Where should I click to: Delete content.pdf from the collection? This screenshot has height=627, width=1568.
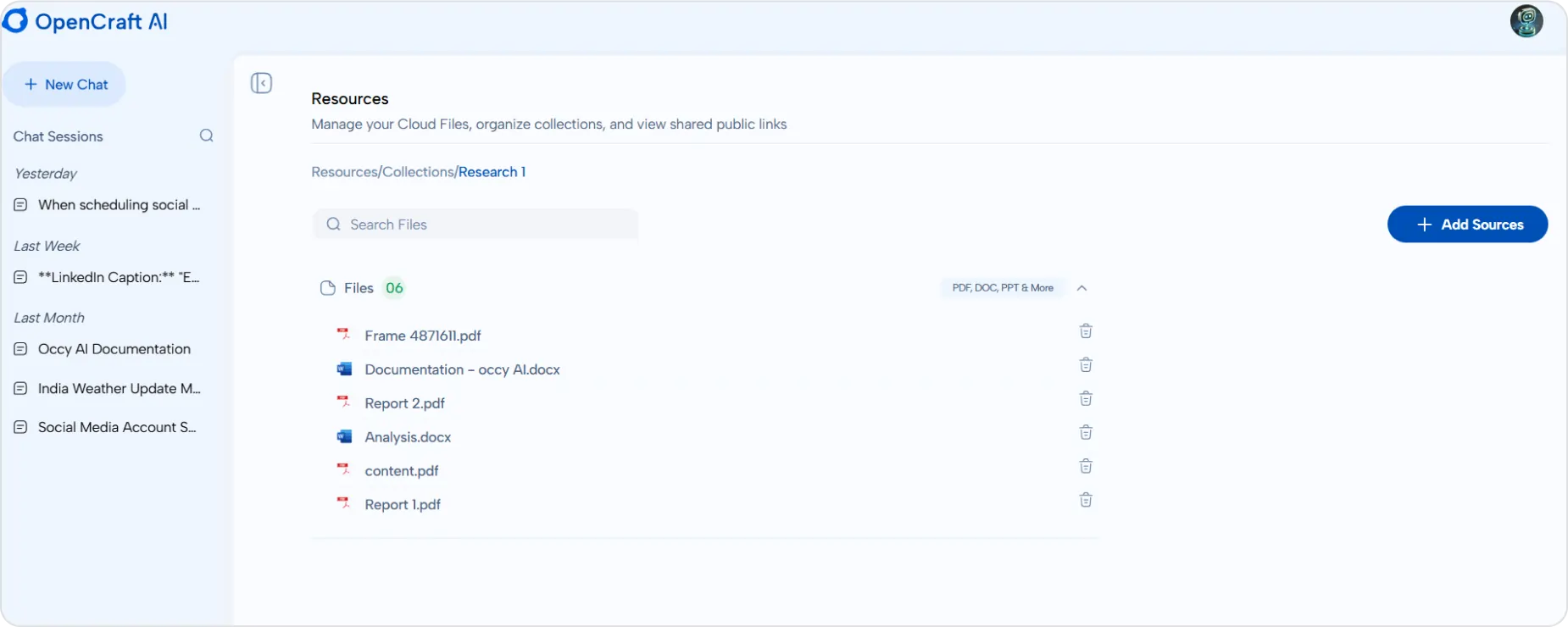pos(1085,467)
